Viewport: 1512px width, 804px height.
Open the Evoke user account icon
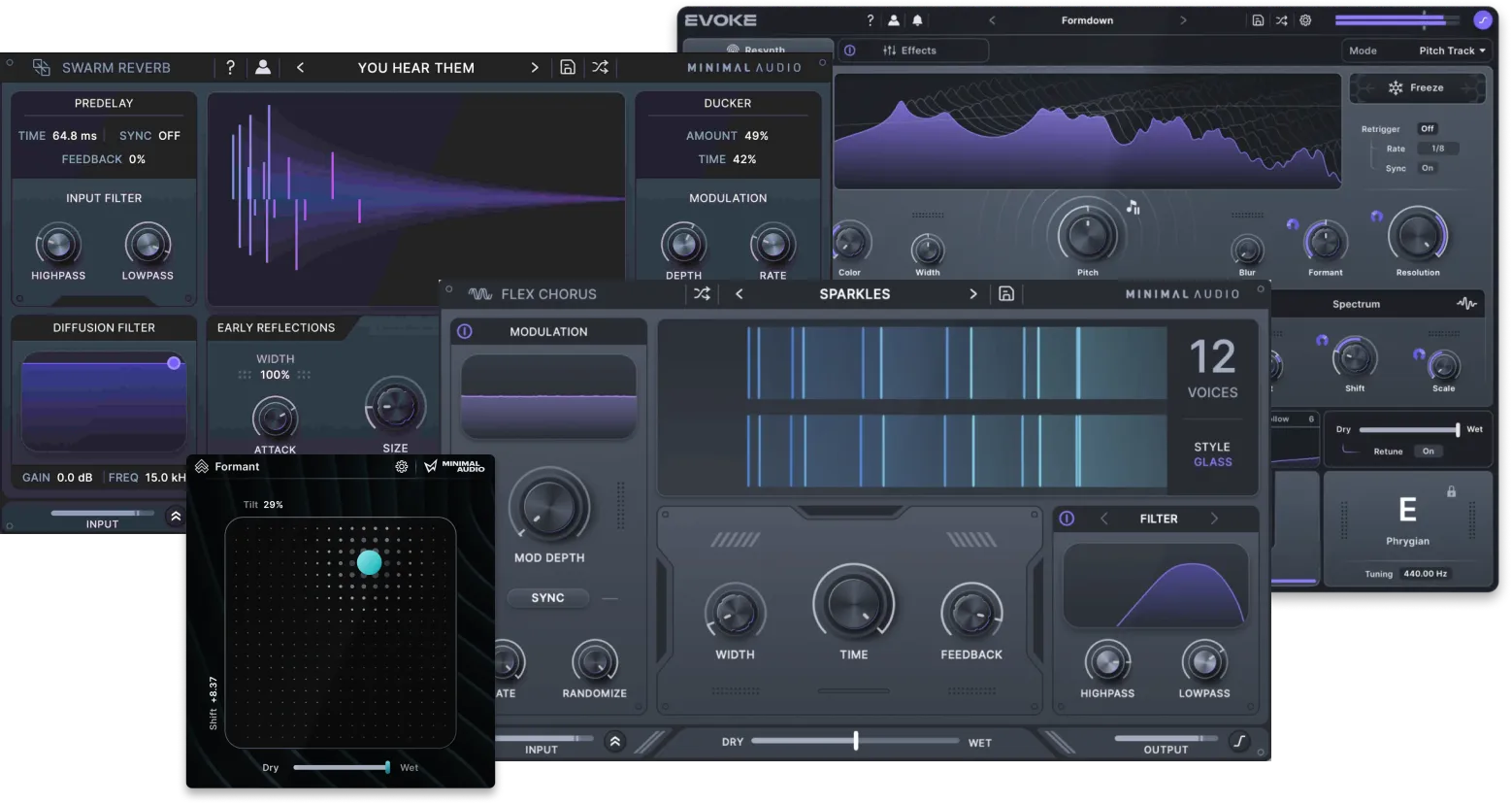pyautogui.click(x=894, y=19)
